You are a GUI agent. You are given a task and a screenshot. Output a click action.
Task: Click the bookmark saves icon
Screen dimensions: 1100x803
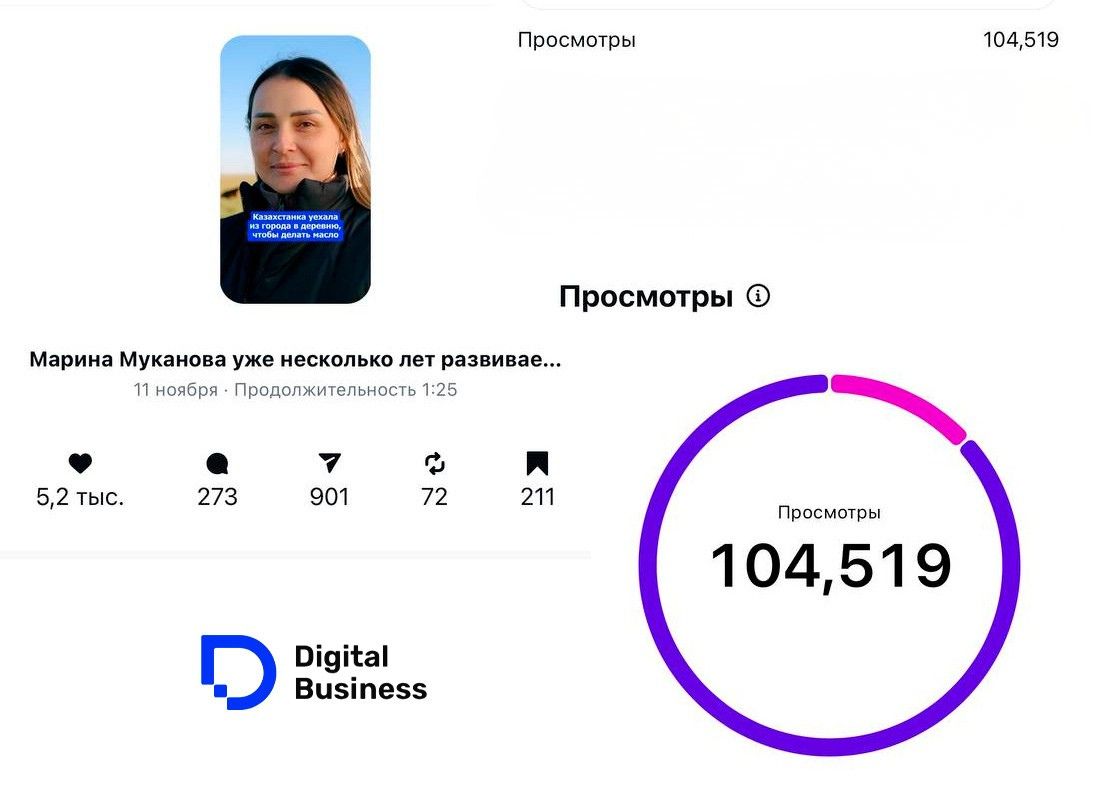537,463
